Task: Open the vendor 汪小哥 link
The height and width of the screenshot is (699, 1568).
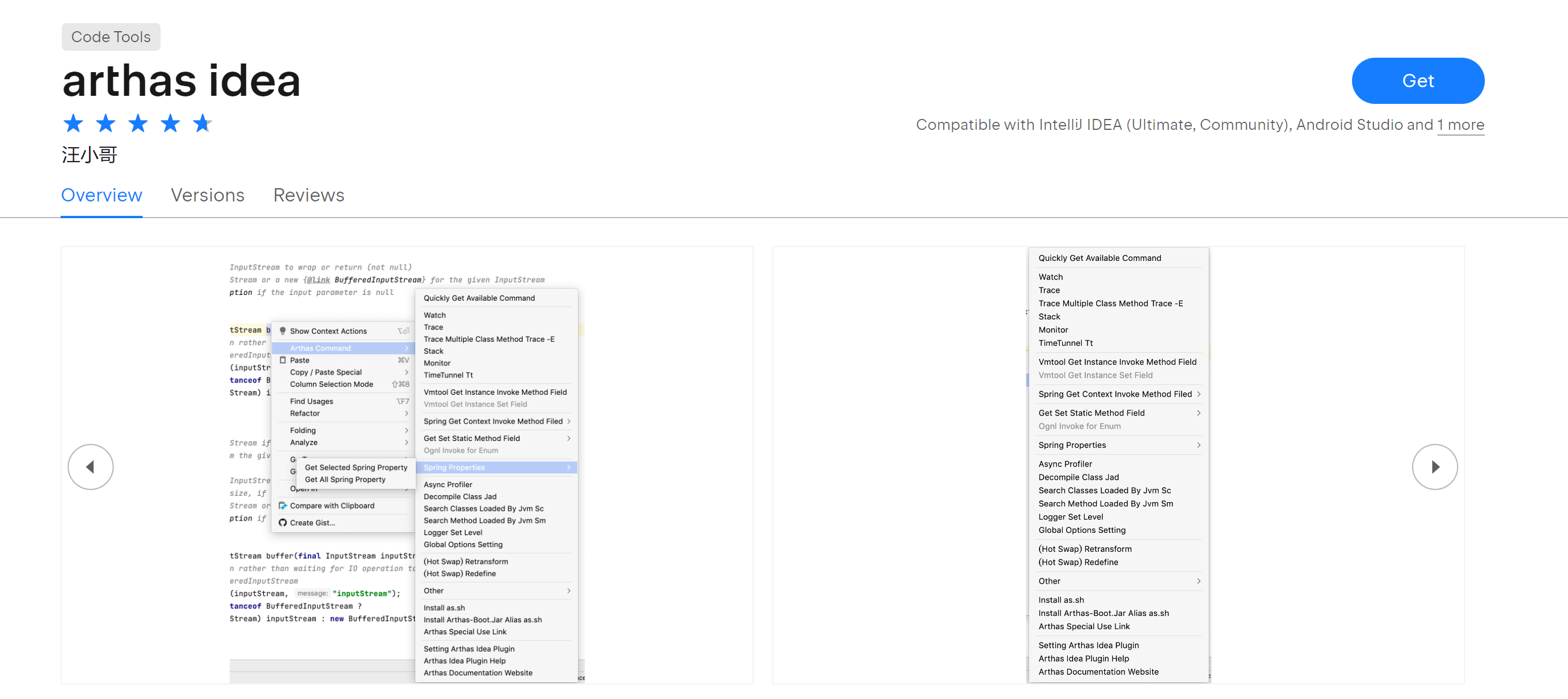Action: pos(90,155)
